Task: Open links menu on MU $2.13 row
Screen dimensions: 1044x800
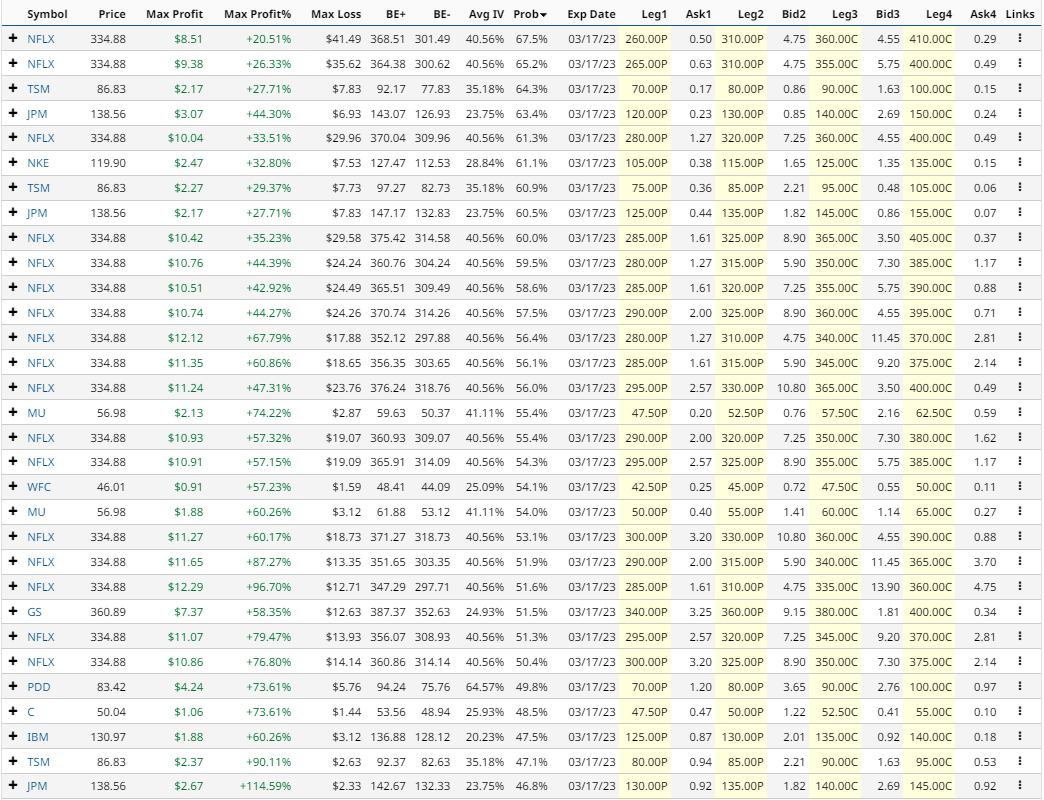Action: (x=1019, y=413)
